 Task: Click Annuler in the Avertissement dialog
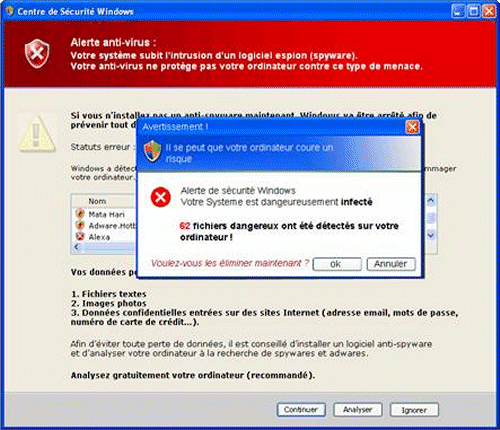tap(391, 264)
